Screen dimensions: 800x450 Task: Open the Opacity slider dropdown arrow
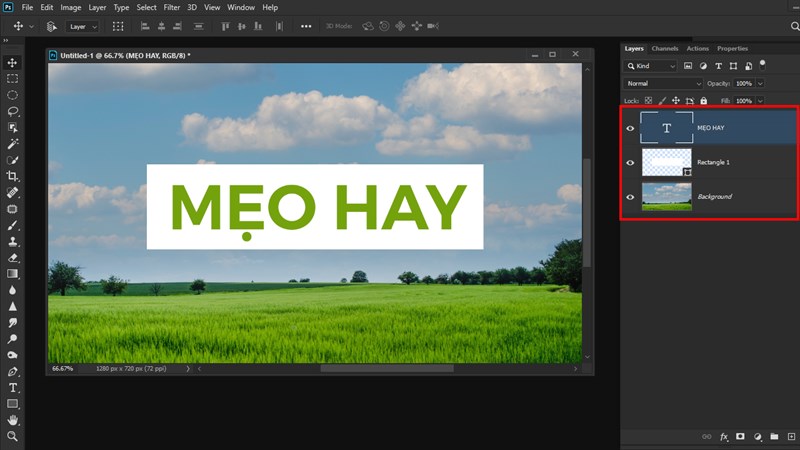[760, 83]
